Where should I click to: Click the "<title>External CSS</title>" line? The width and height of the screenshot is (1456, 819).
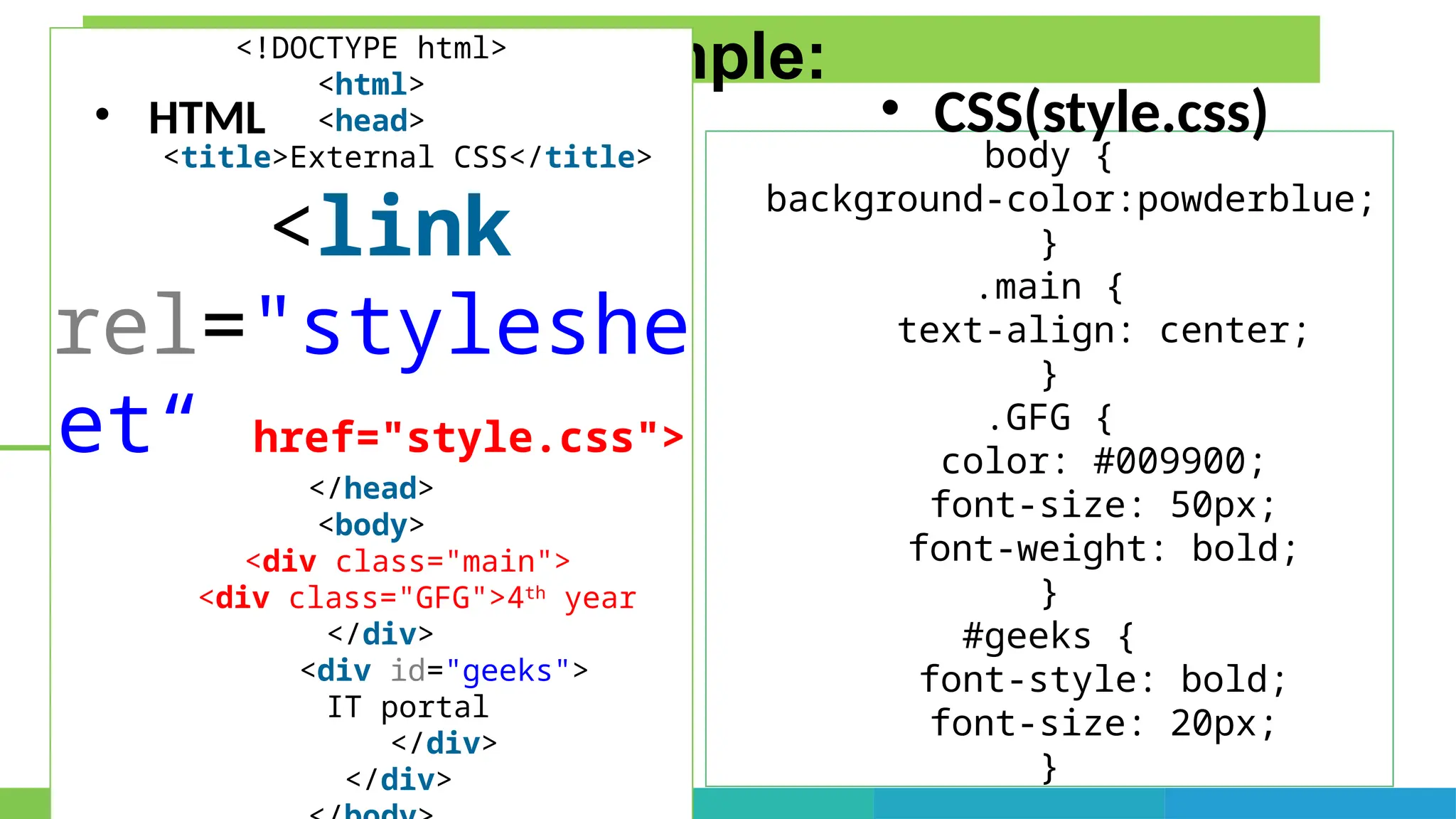coord(407,157)
